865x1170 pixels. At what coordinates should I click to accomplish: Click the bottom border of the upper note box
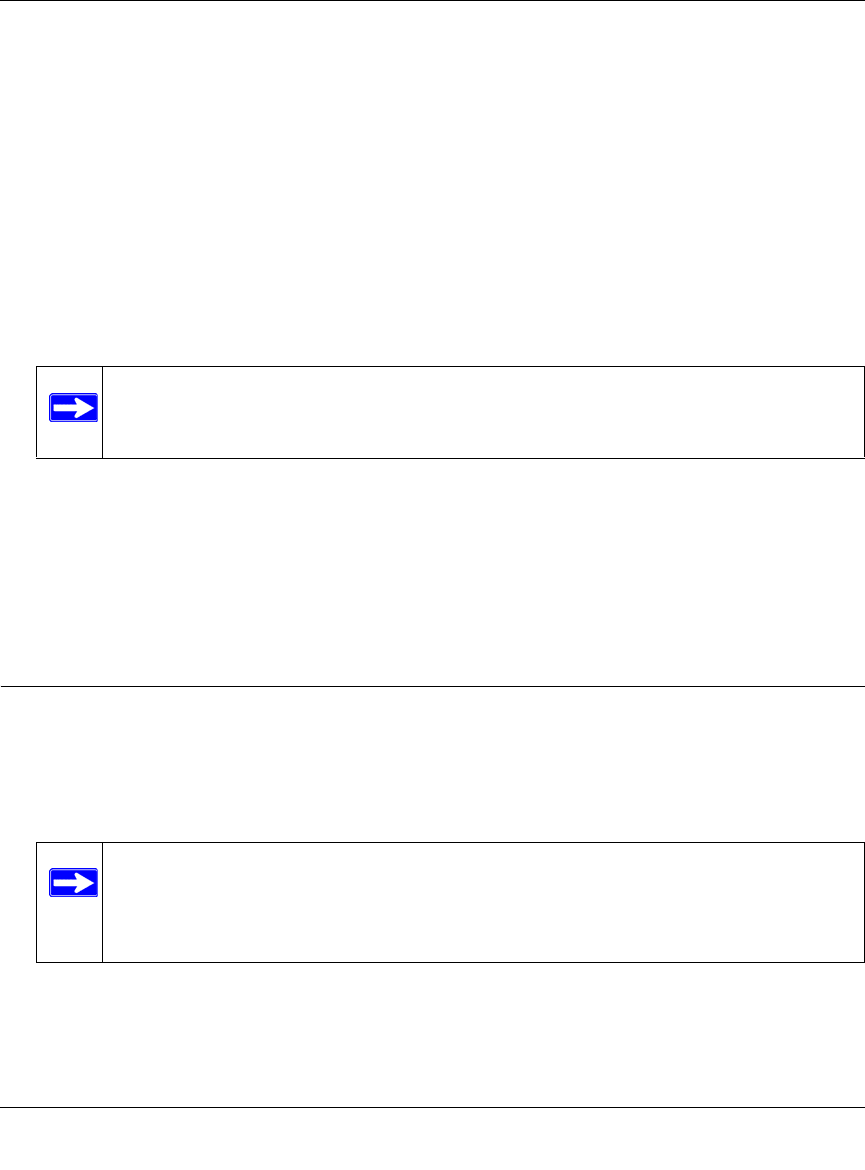pyautogui.click(x=450, y=458)
